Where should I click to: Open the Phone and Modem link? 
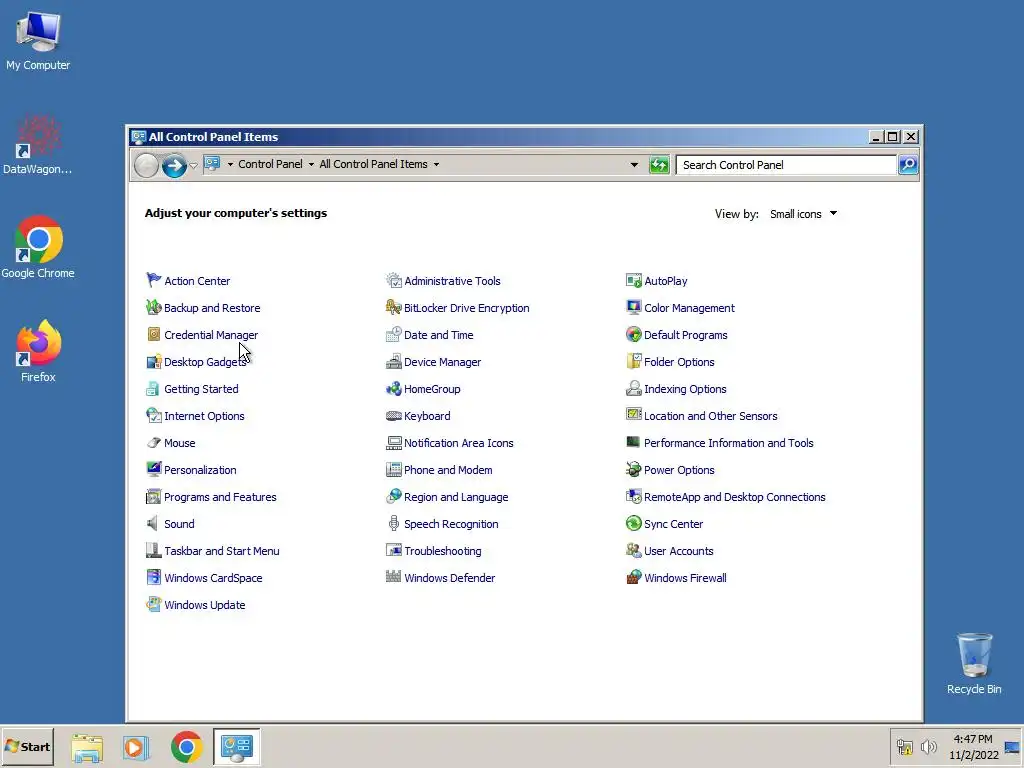point(448,470)
